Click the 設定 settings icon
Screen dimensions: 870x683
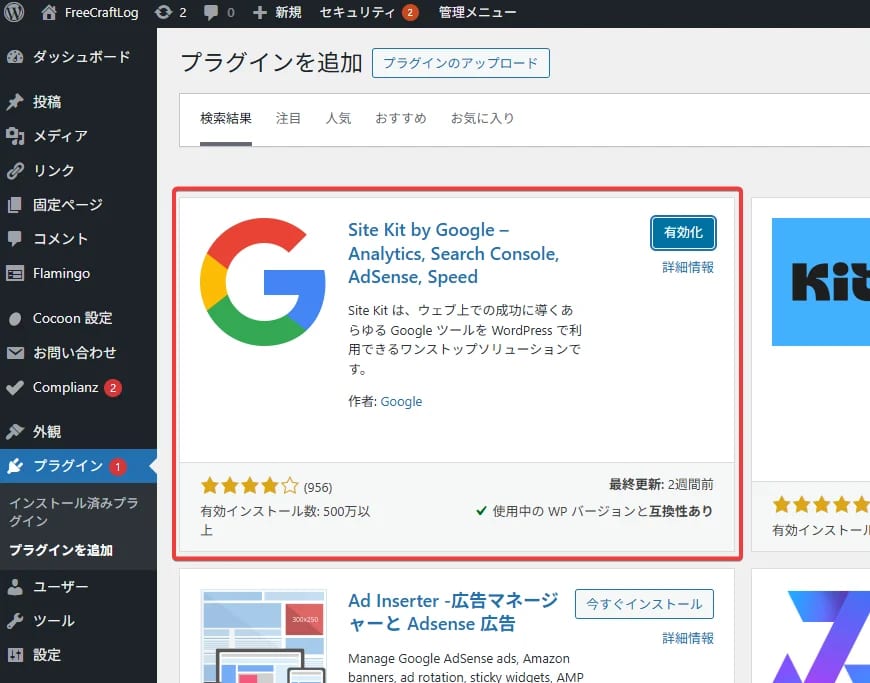click(x=17, y=655)
